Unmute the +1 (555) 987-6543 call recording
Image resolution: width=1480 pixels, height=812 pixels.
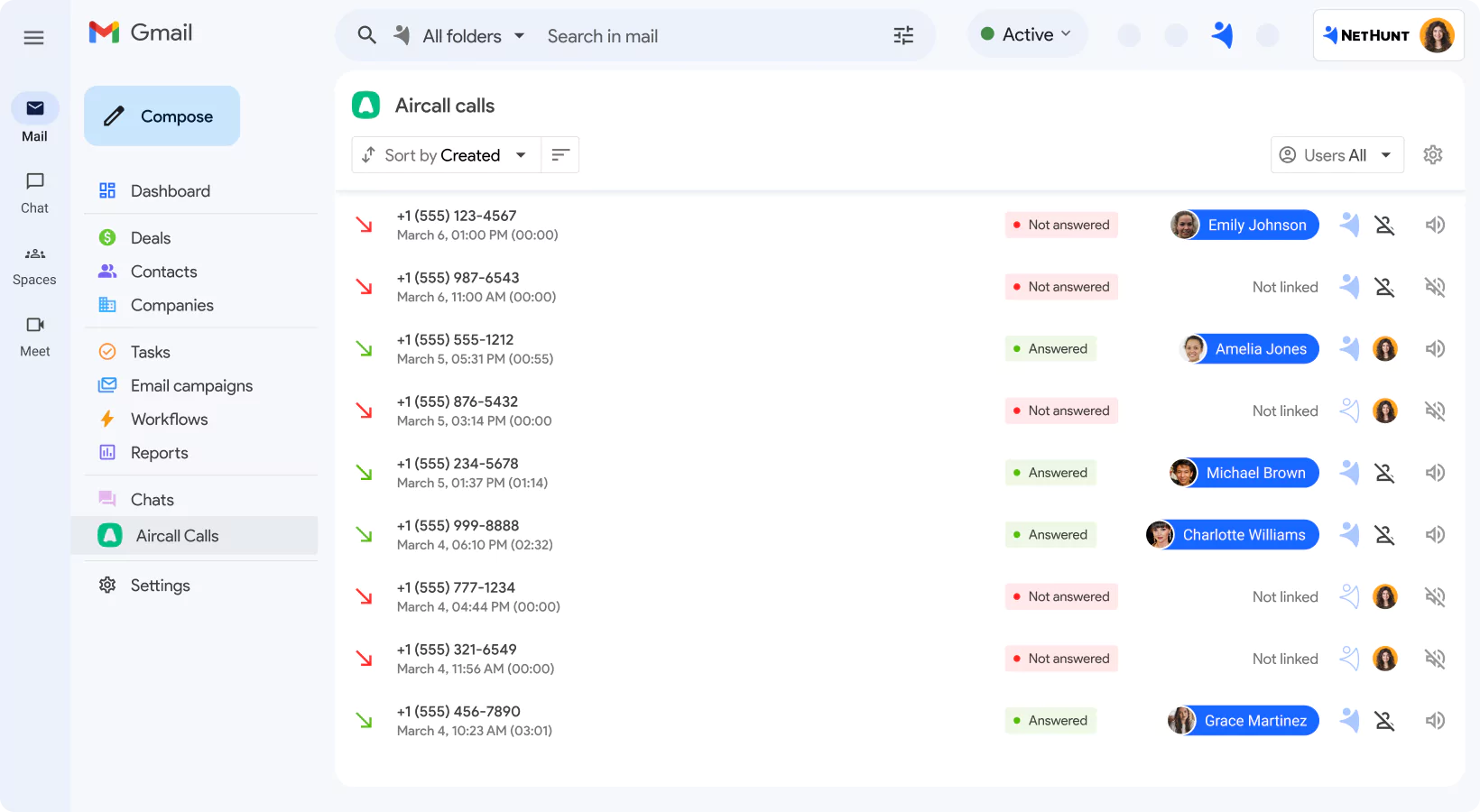point(1435,286)
